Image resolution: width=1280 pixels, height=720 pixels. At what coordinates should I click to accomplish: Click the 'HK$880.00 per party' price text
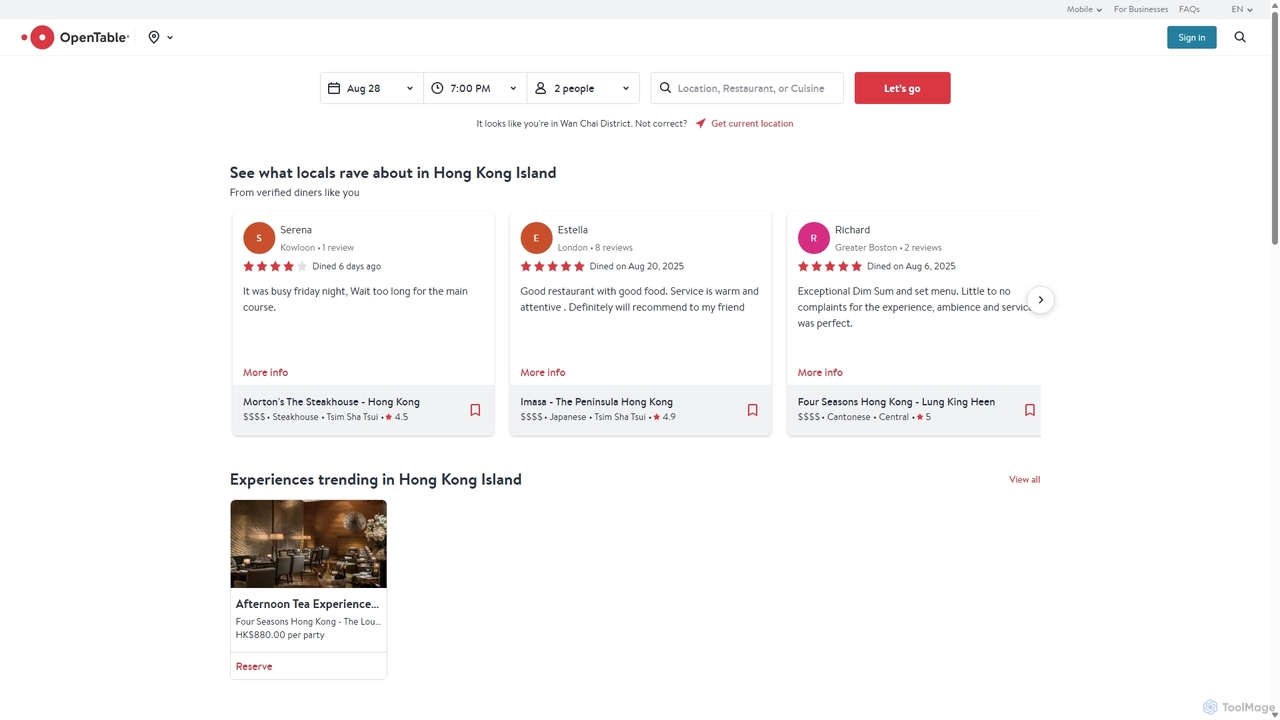pos(280,635)
